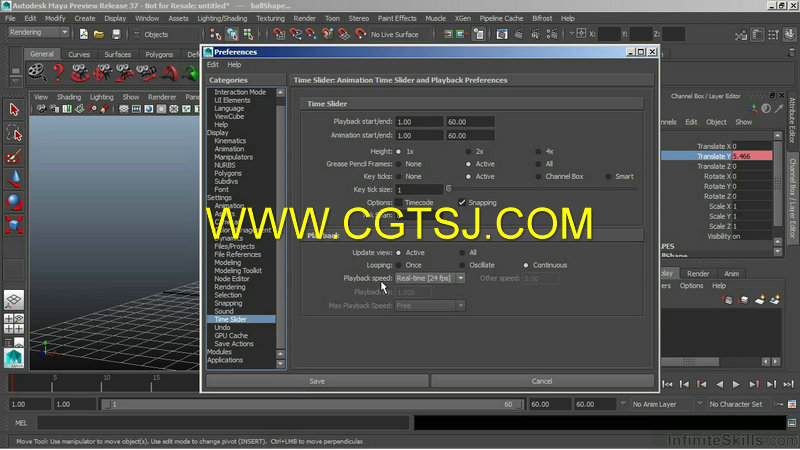Set Looping to Oscillate
The width and height of the screenshot is (800, 450).
pos(462,265)
